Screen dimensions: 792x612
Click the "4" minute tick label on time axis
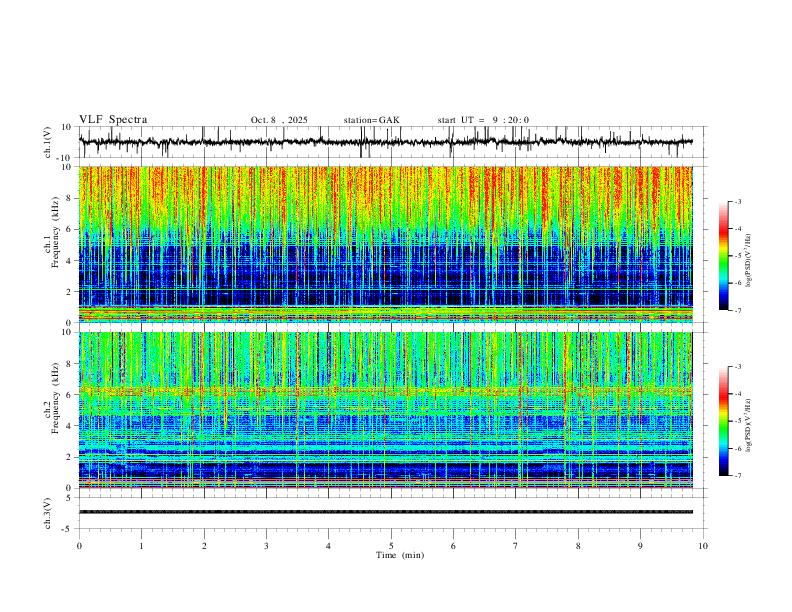pos(329,546)
